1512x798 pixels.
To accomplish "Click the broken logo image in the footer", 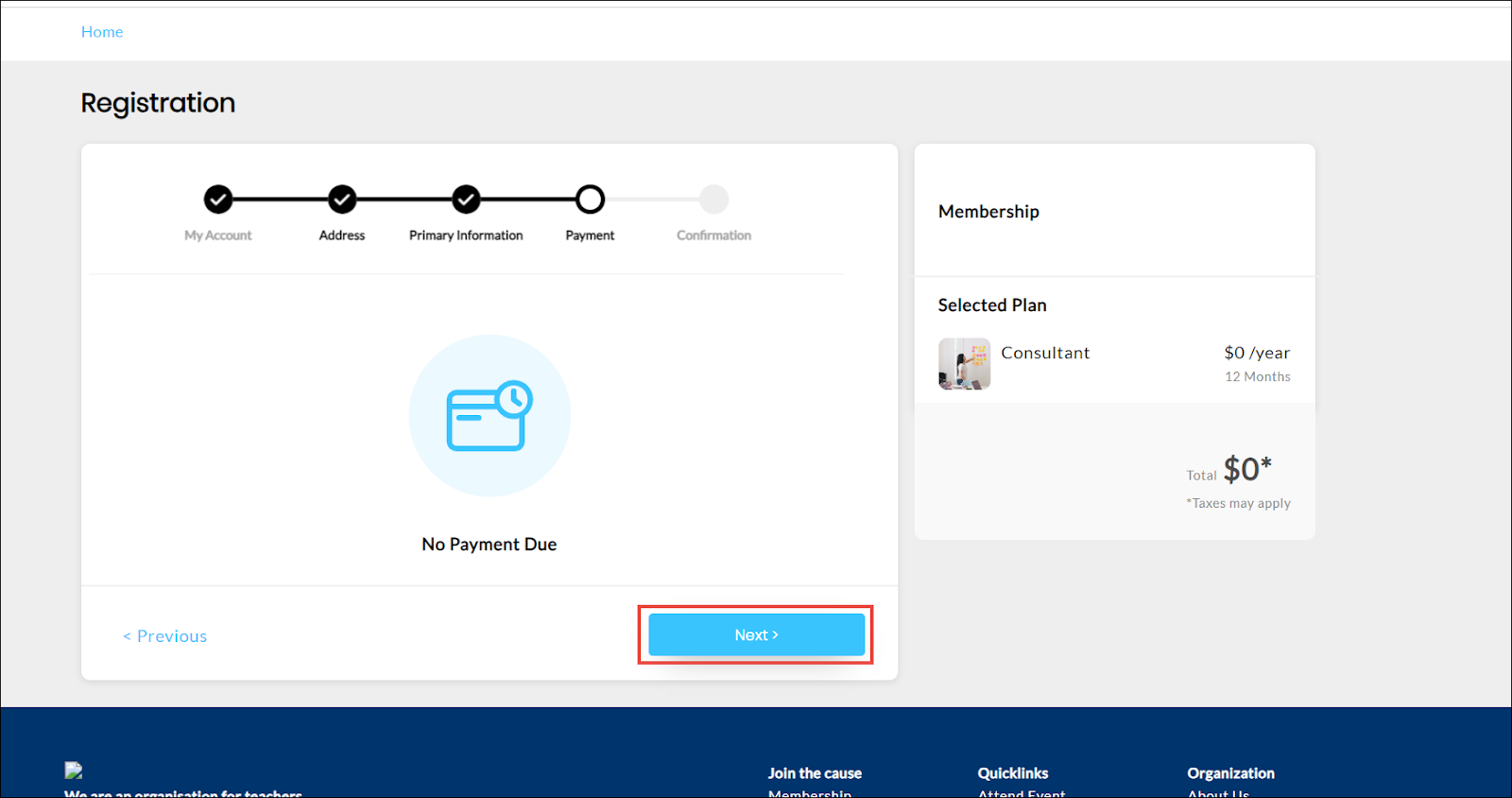I will click(74, 771).
